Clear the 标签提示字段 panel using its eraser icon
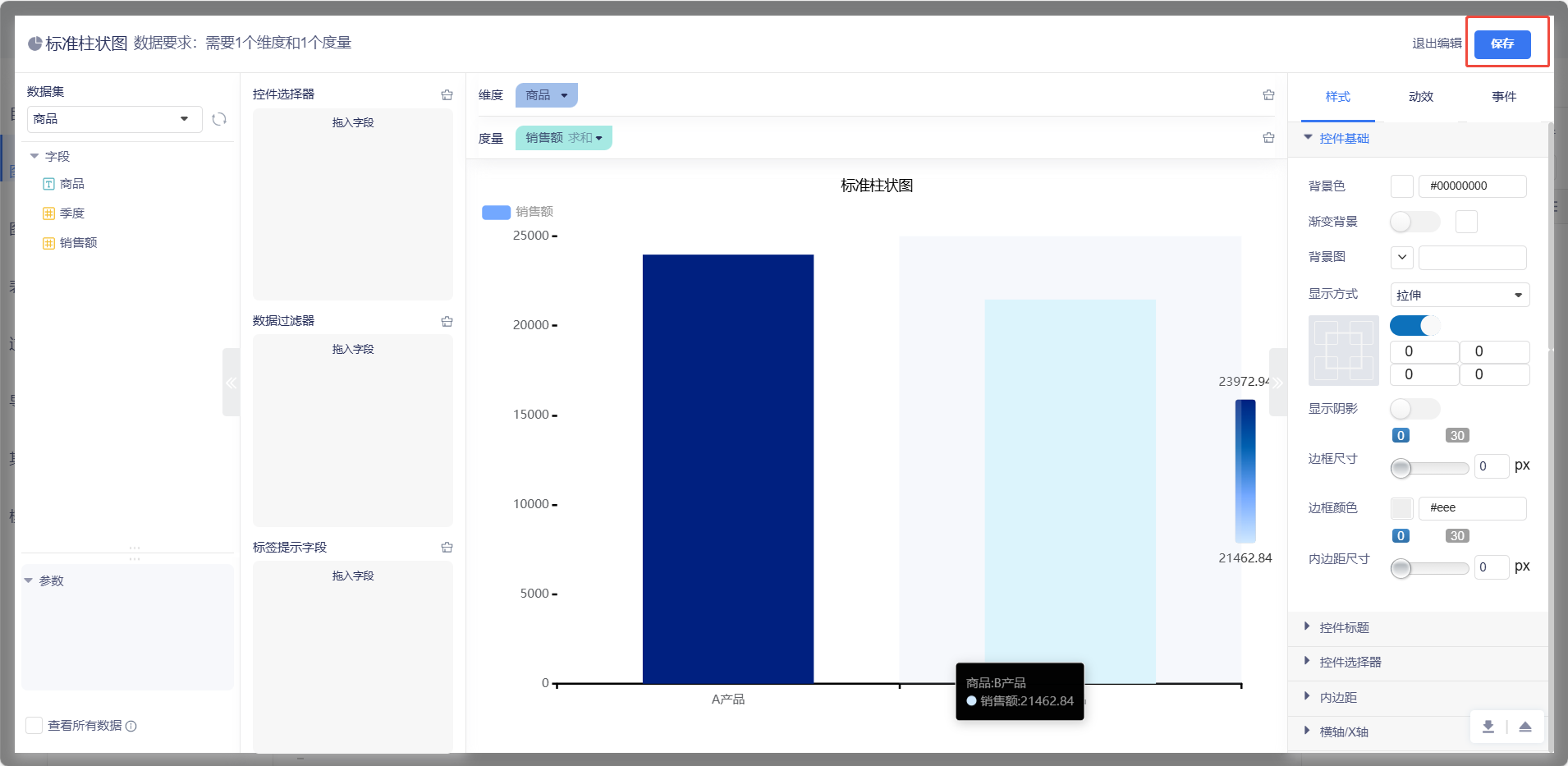1568x766 pixels. tap(447, 548)
